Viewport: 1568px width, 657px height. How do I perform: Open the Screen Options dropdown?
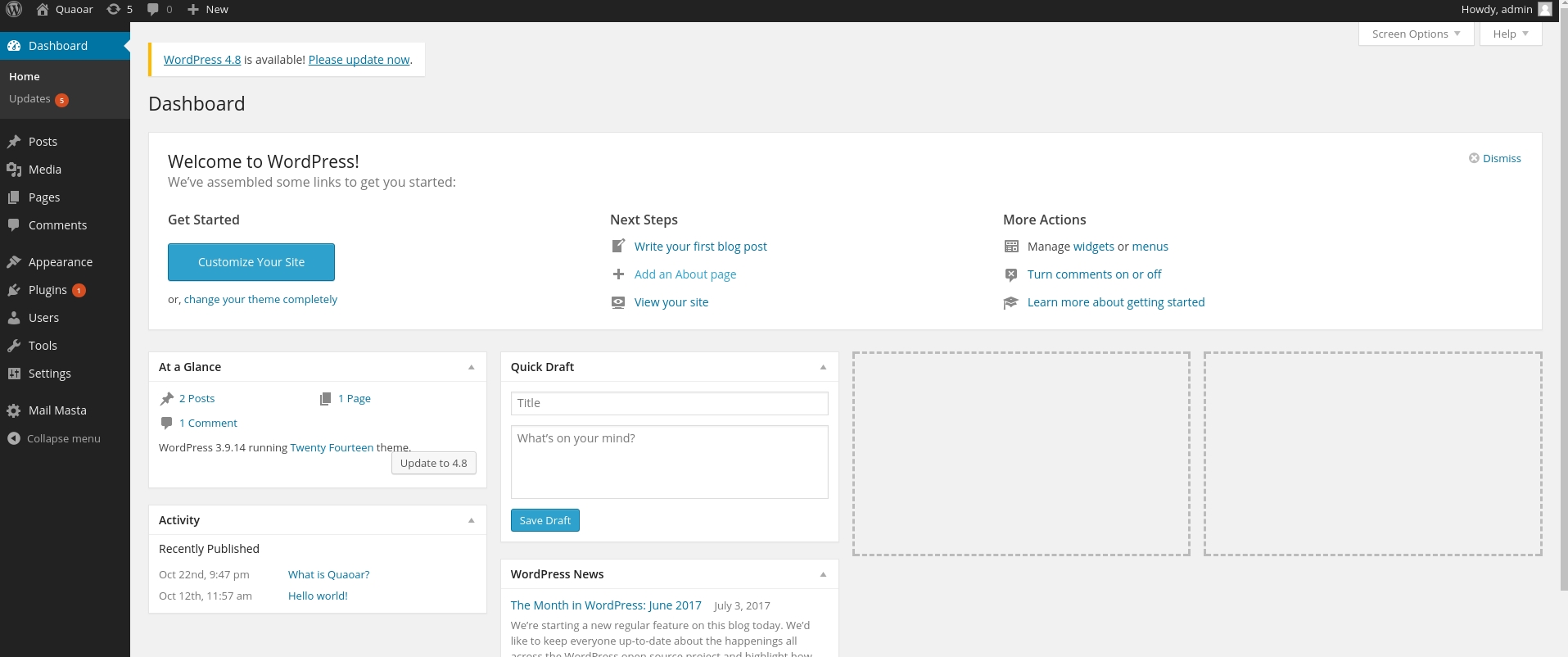(x=1416, y=34)
